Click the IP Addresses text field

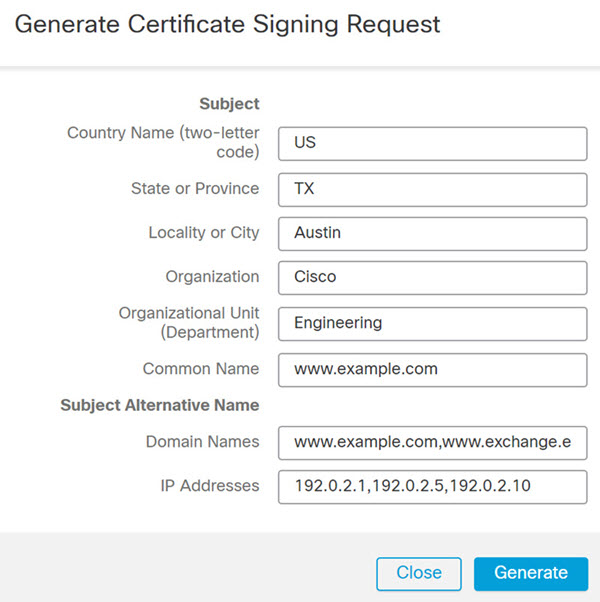[x=432, y=486]
